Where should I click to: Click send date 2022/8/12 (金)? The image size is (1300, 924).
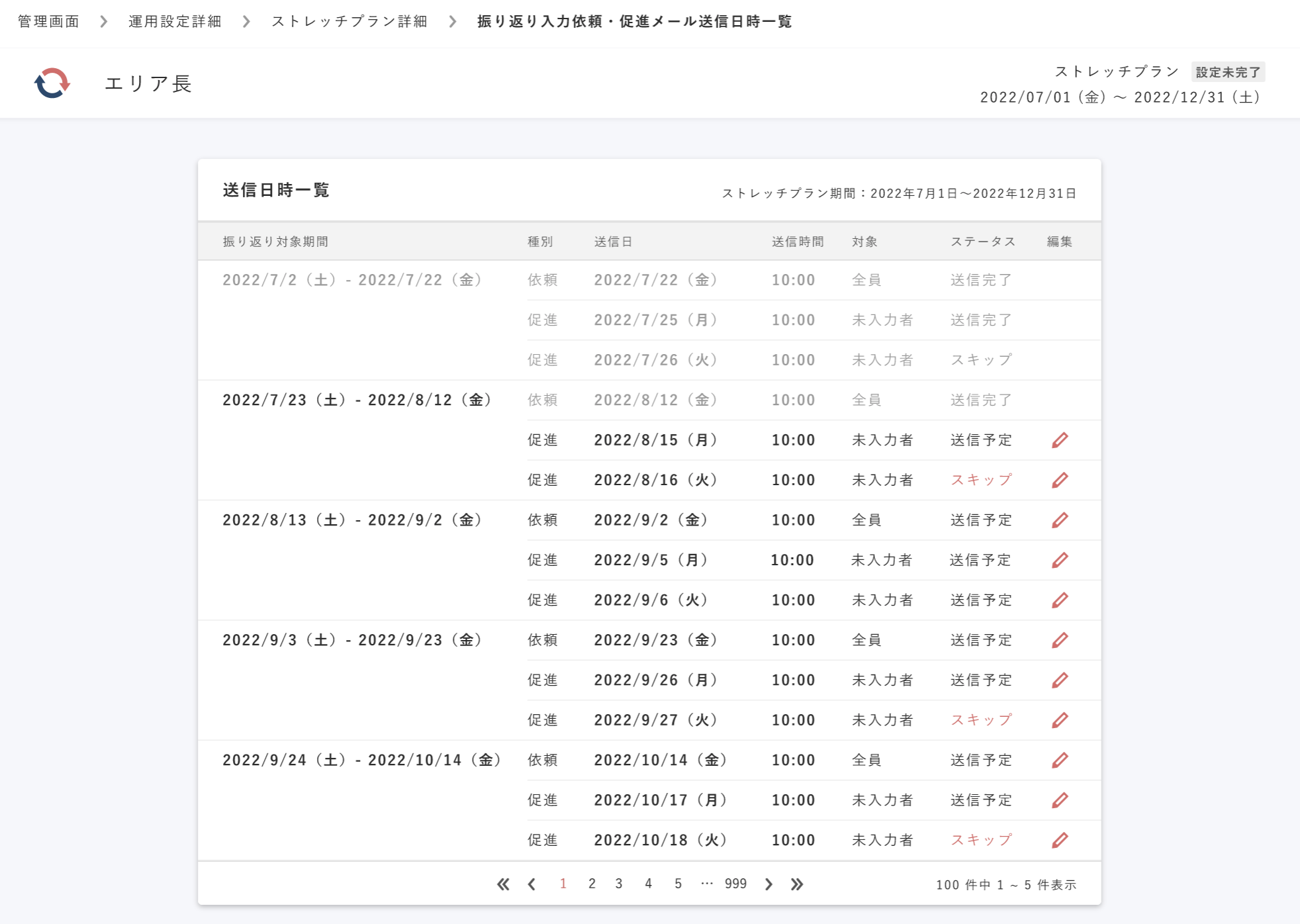click(656, 400)
